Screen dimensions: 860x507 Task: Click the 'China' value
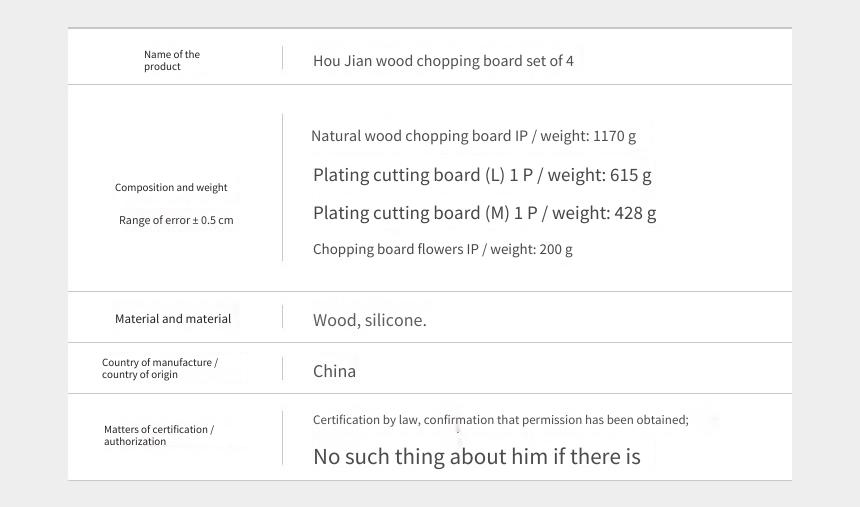point(334,371)
